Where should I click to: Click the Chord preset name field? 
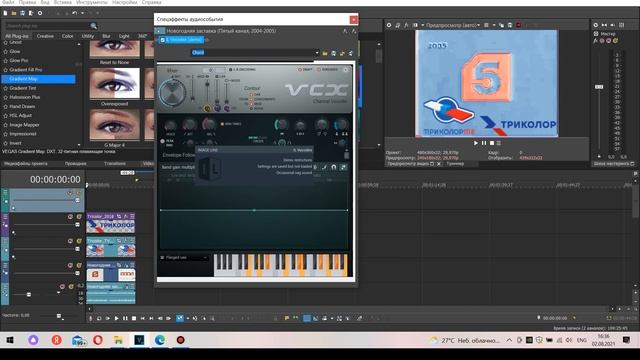pyautogui.click(x=252, y=53)
